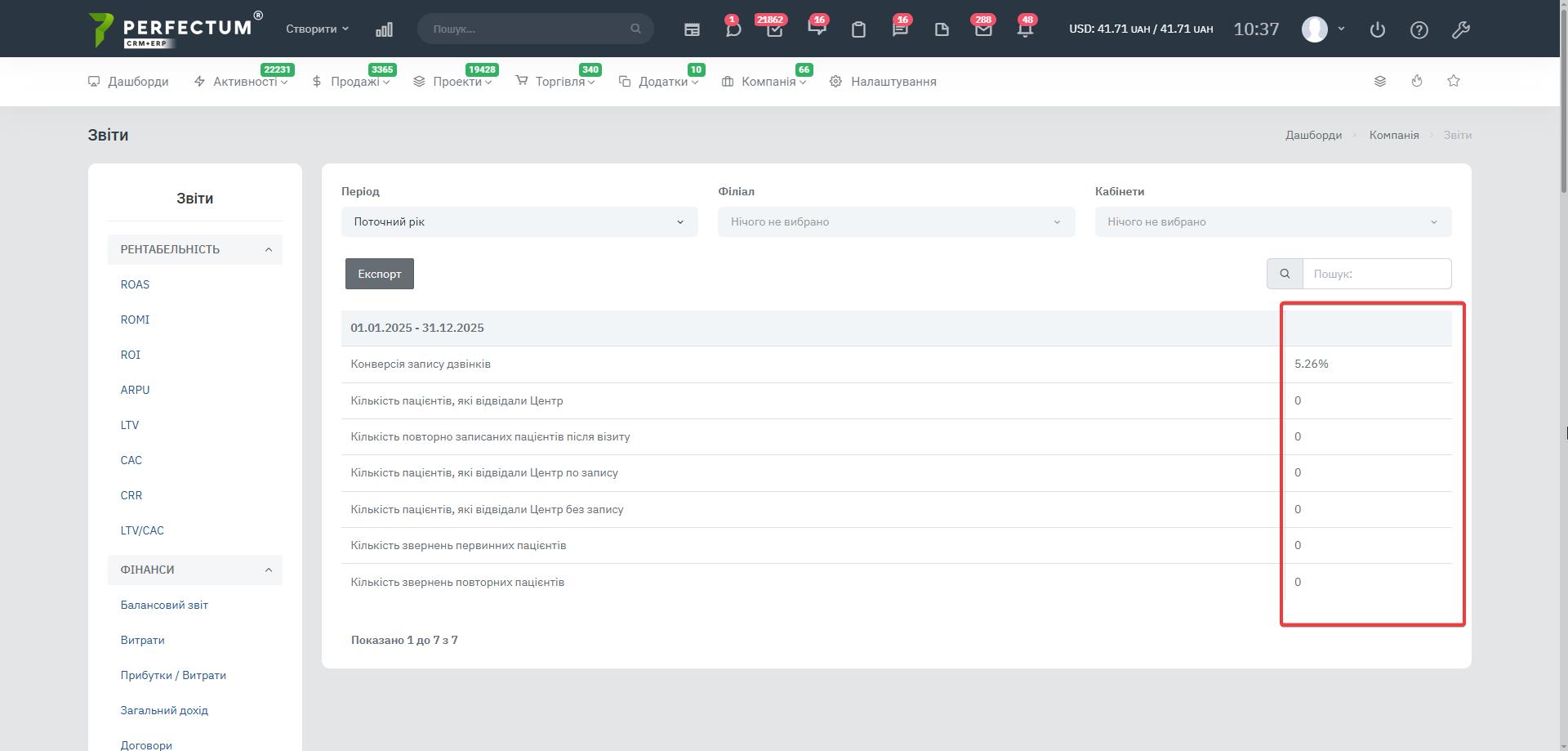Select the Конверсія запису дзвінків row
The height and width of the screenshot is (751, 1568).
click(x=897, y=364)
